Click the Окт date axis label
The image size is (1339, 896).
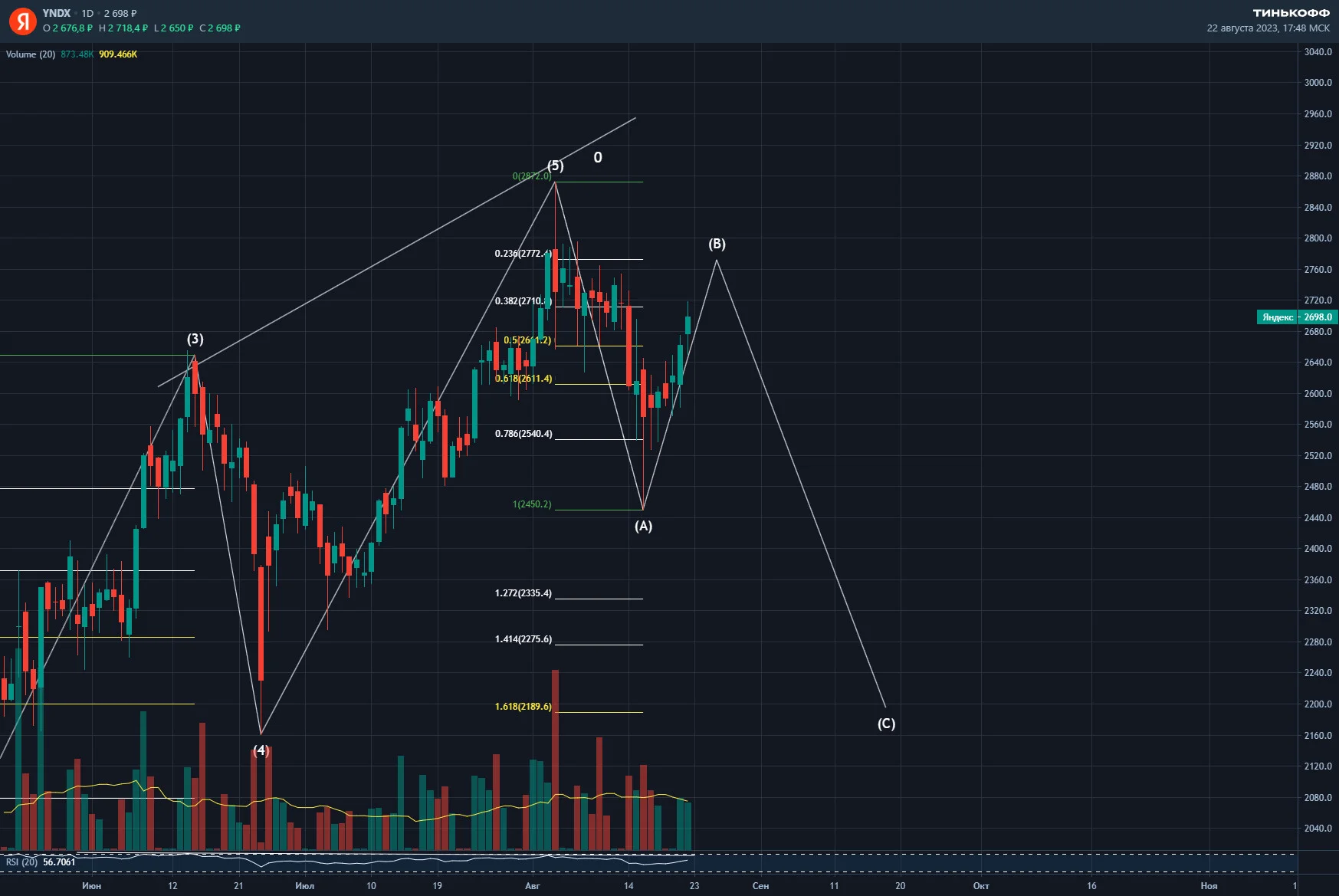pos(981,886)
